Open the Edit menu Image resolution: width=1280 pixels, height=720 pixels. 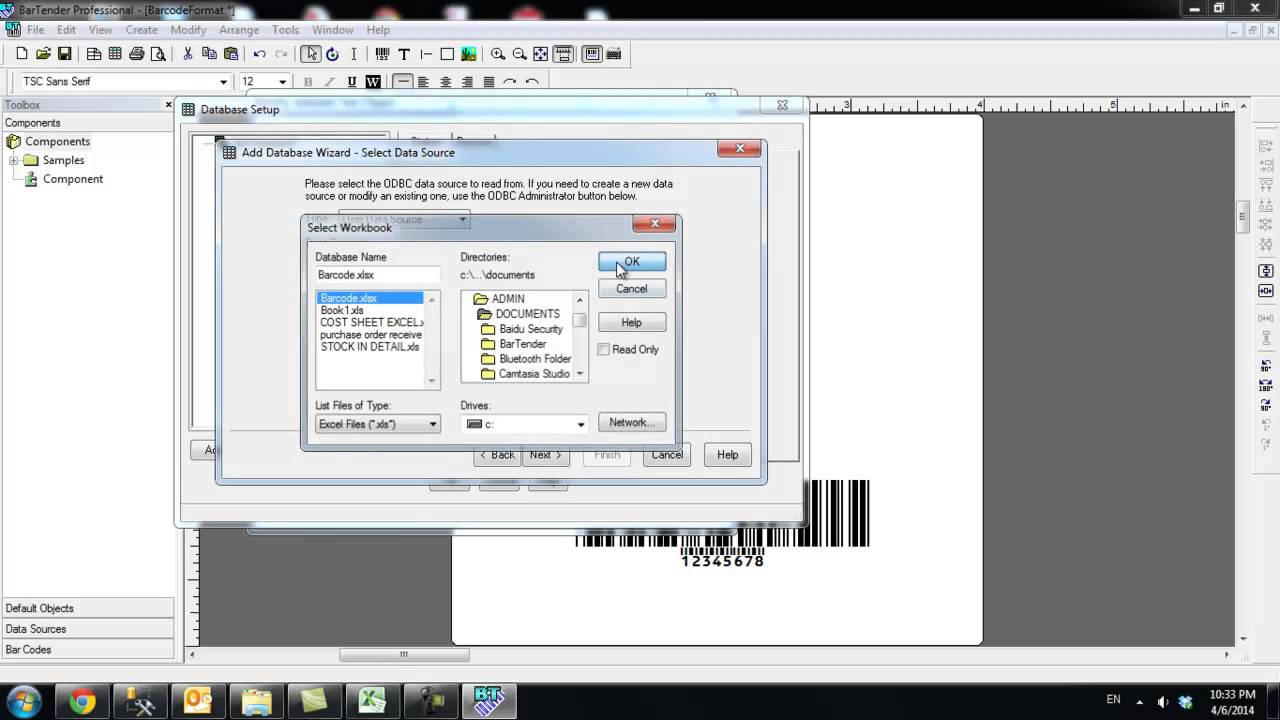(x=66, y=30)
